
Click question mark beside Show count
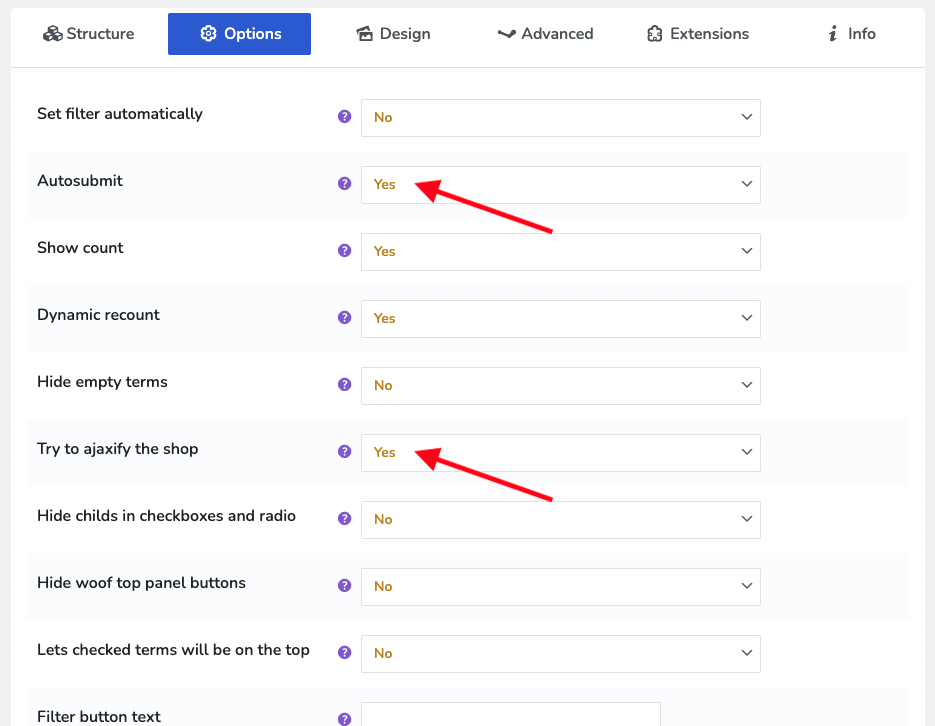344,250
